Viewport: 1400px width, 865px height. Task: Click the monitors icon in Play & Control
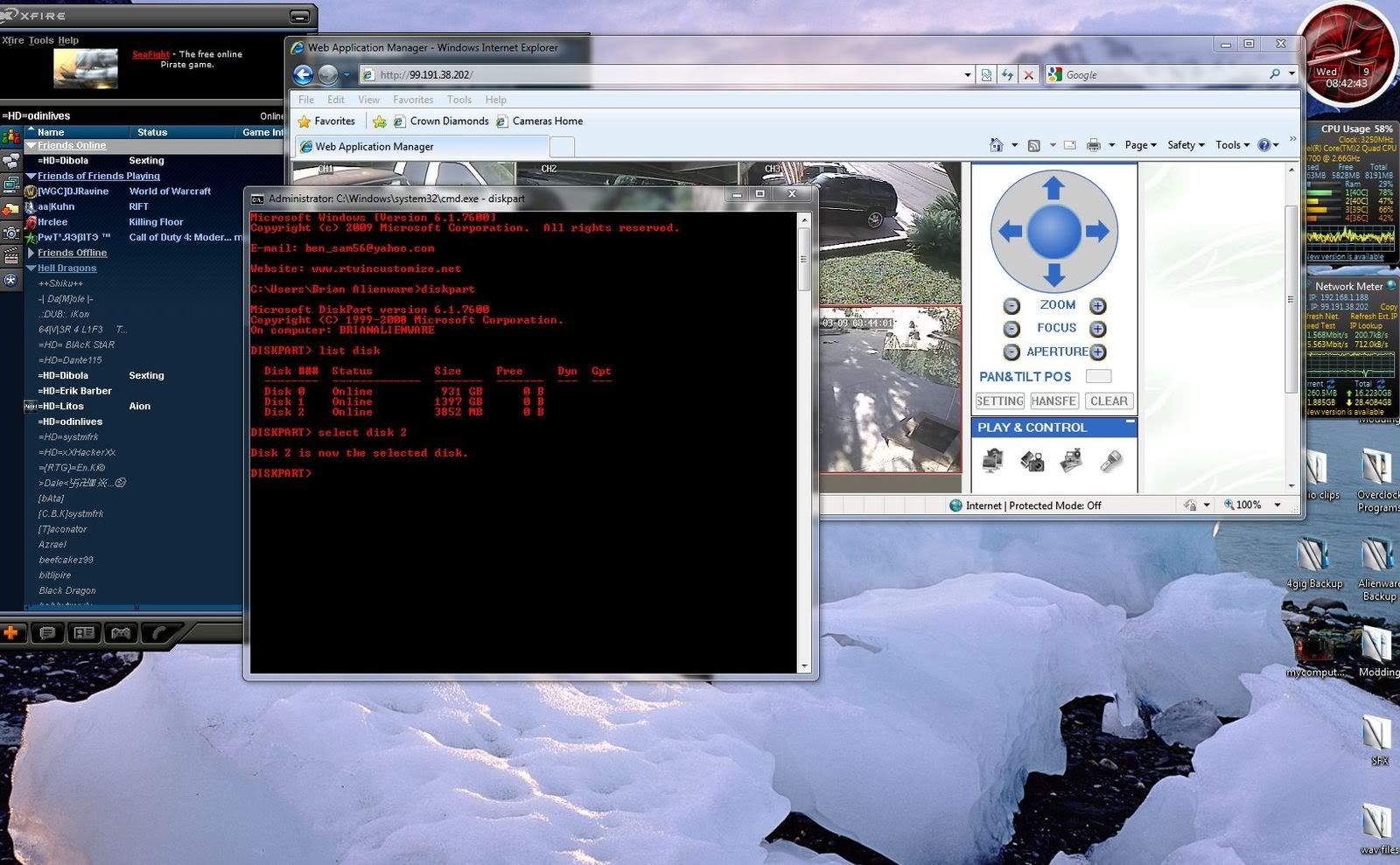click(x=992, y=460)
